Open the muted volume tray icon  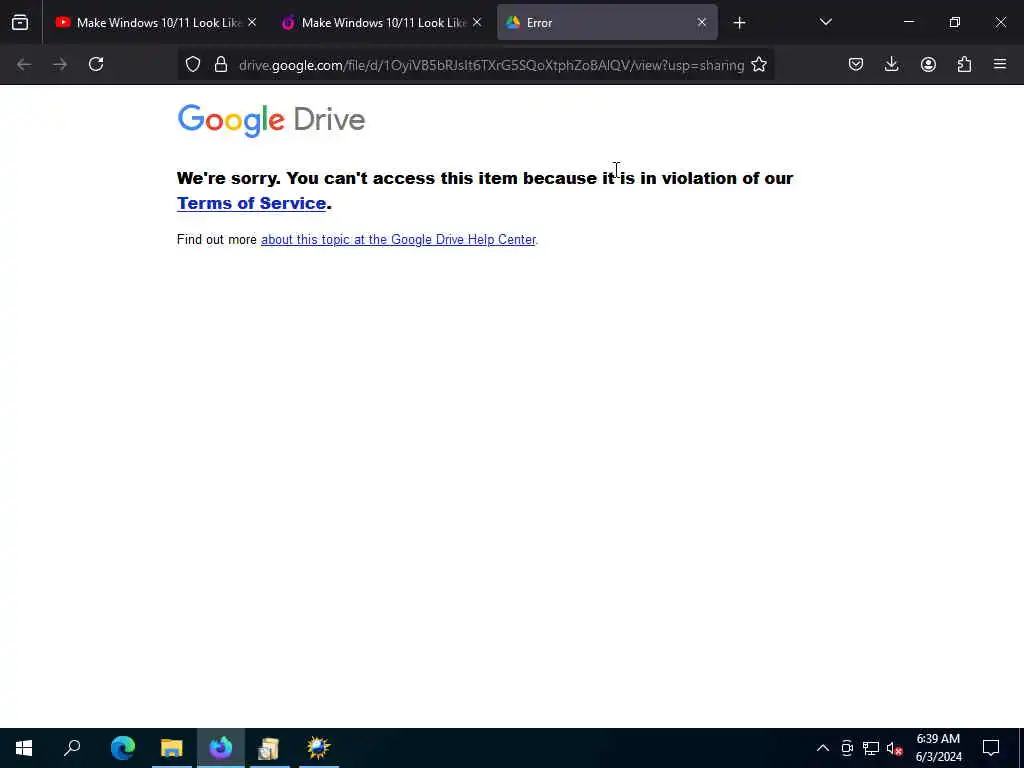[894, 748]
